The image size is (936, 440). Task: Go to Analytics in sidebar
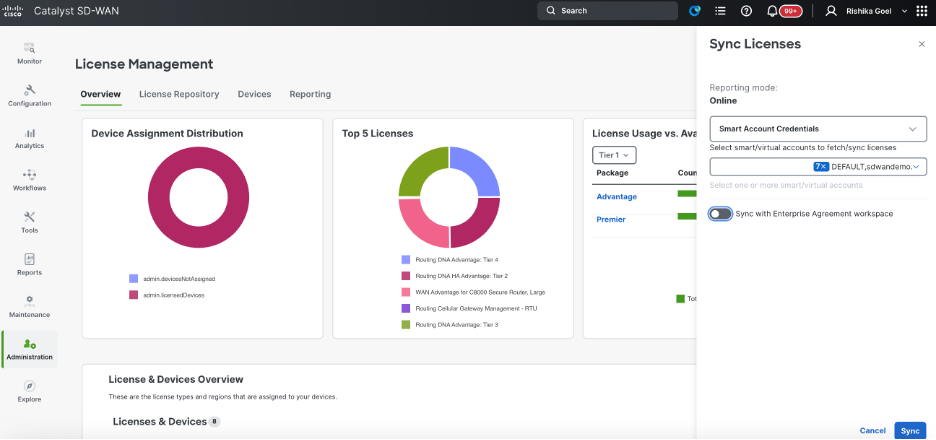pos(29,138)
